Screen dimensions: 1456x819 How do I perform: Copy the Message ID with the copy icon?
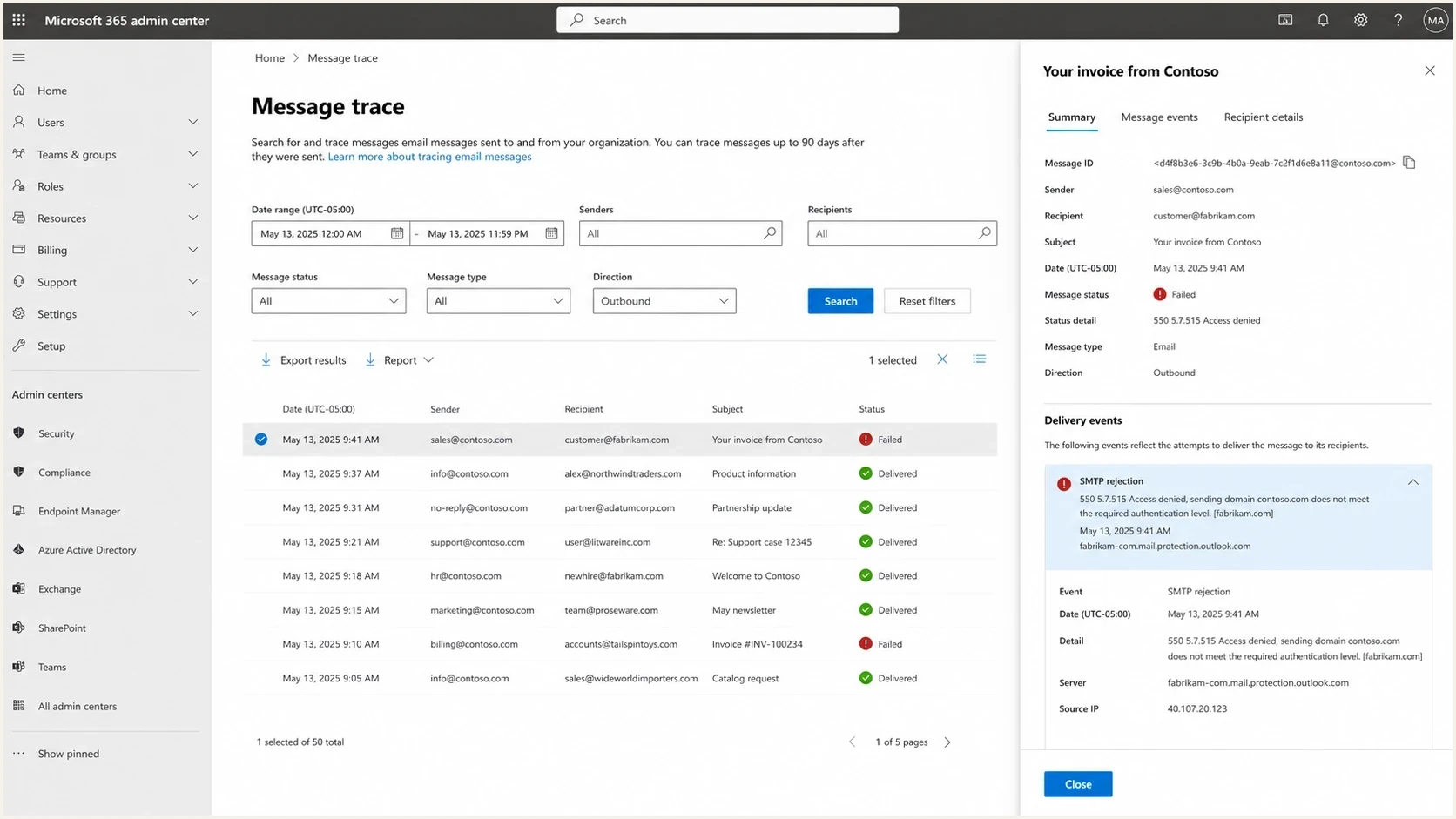pos(1409,163)
